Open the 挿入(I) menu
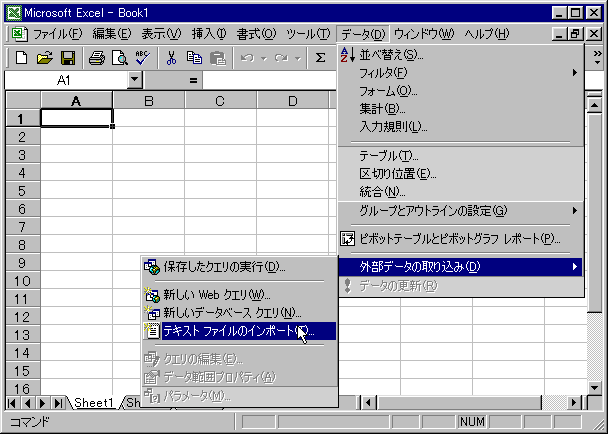 tap(209, 34)
